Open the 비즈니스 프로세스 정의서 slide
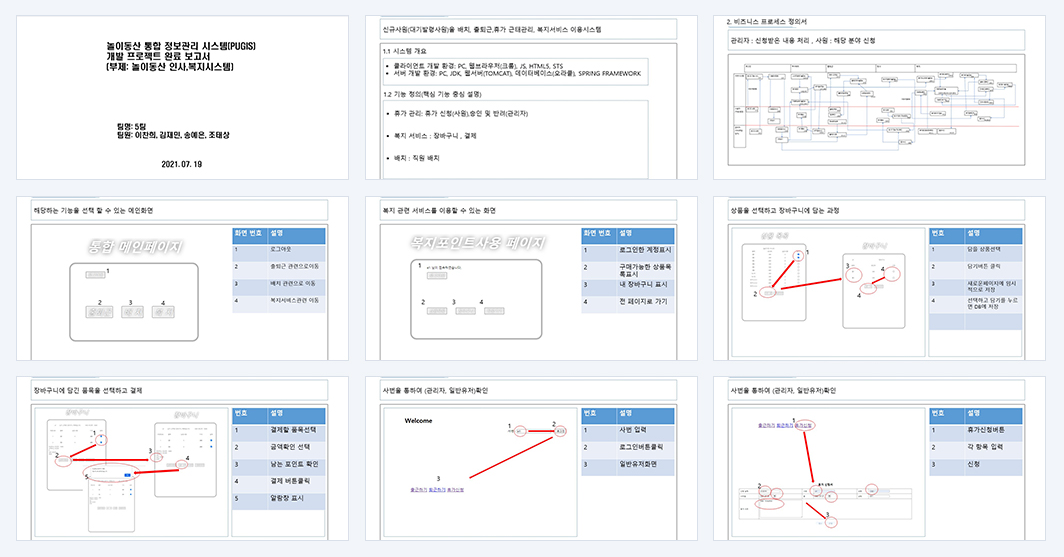 coord(879,98)
